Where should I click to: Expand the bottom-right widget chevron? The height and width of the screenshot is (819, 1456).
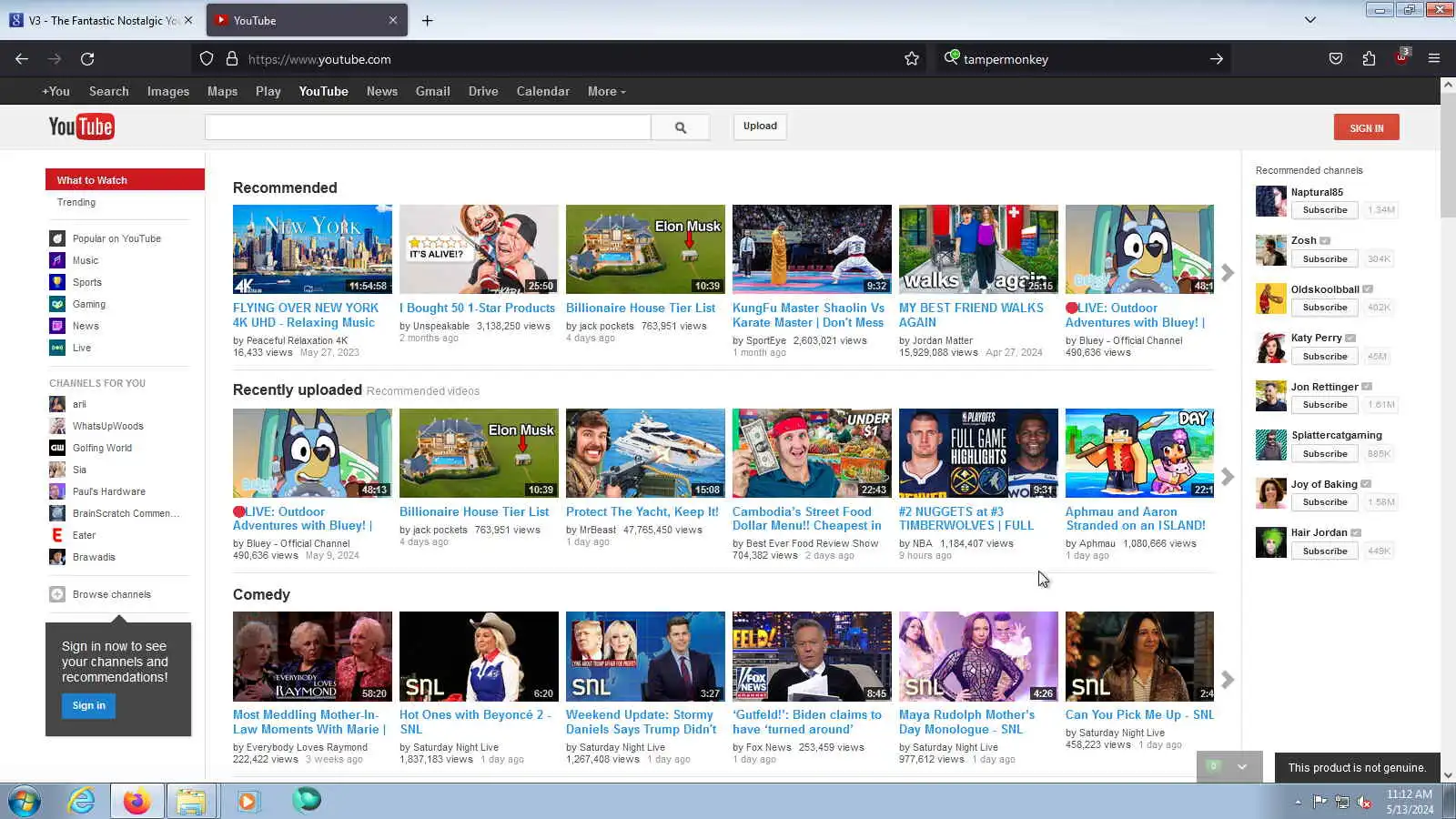tap(1242, 766)
